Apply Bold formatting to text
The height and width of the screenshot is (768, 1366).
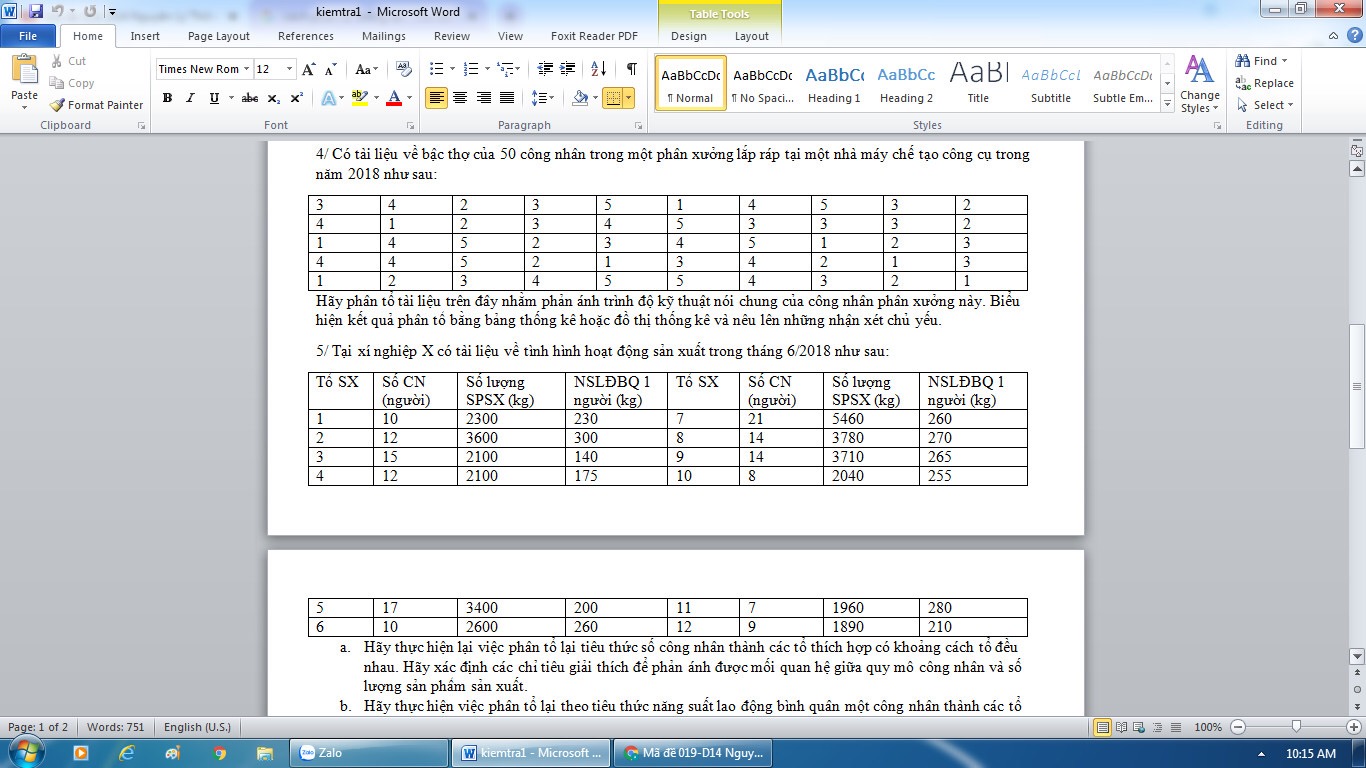click(167, 98)
